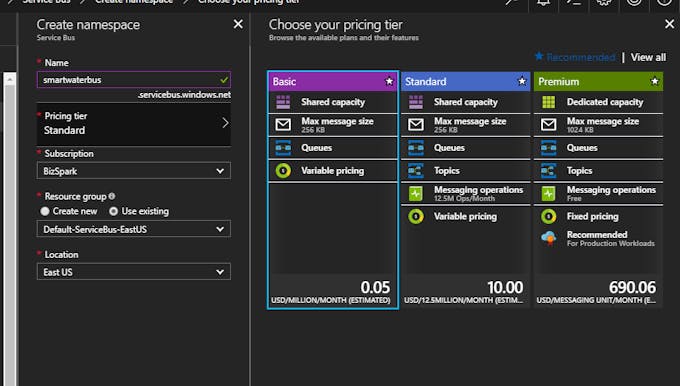
Task: Click the Variable pricing coin icon in Basic
Action: (283, 171)
